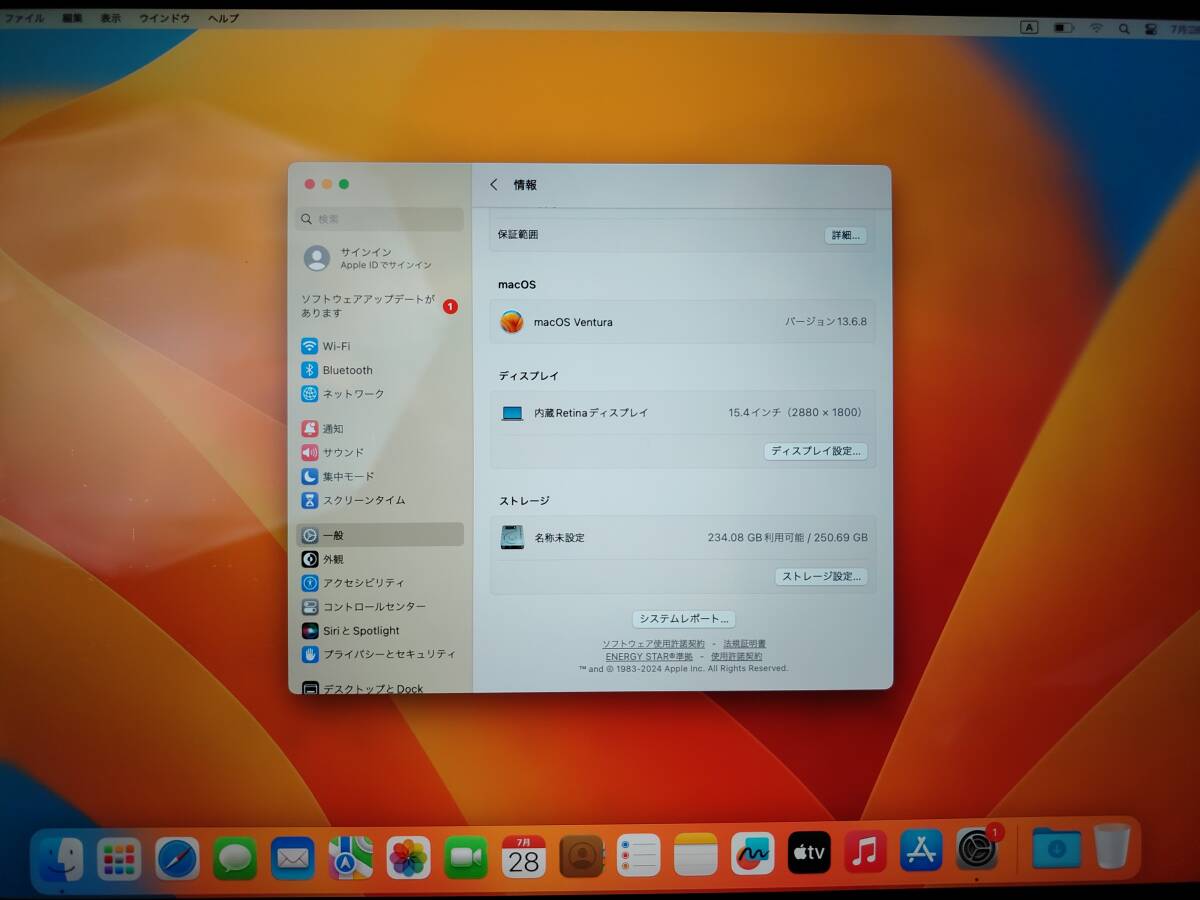Open 法規証明書 link

(745, 644)
